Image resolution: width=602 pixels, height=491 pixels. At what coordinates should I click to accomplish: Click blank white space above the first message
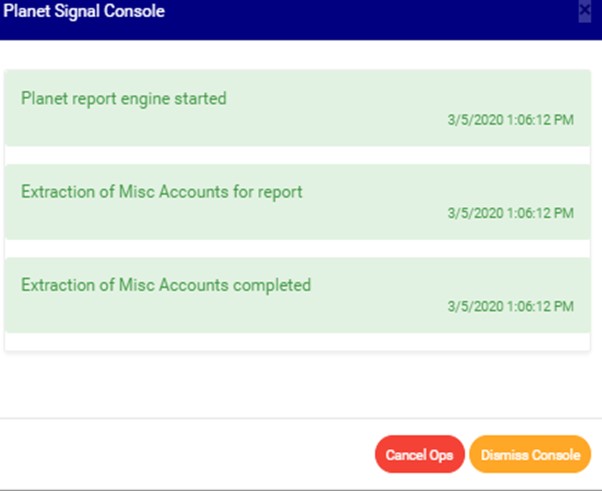297,55
